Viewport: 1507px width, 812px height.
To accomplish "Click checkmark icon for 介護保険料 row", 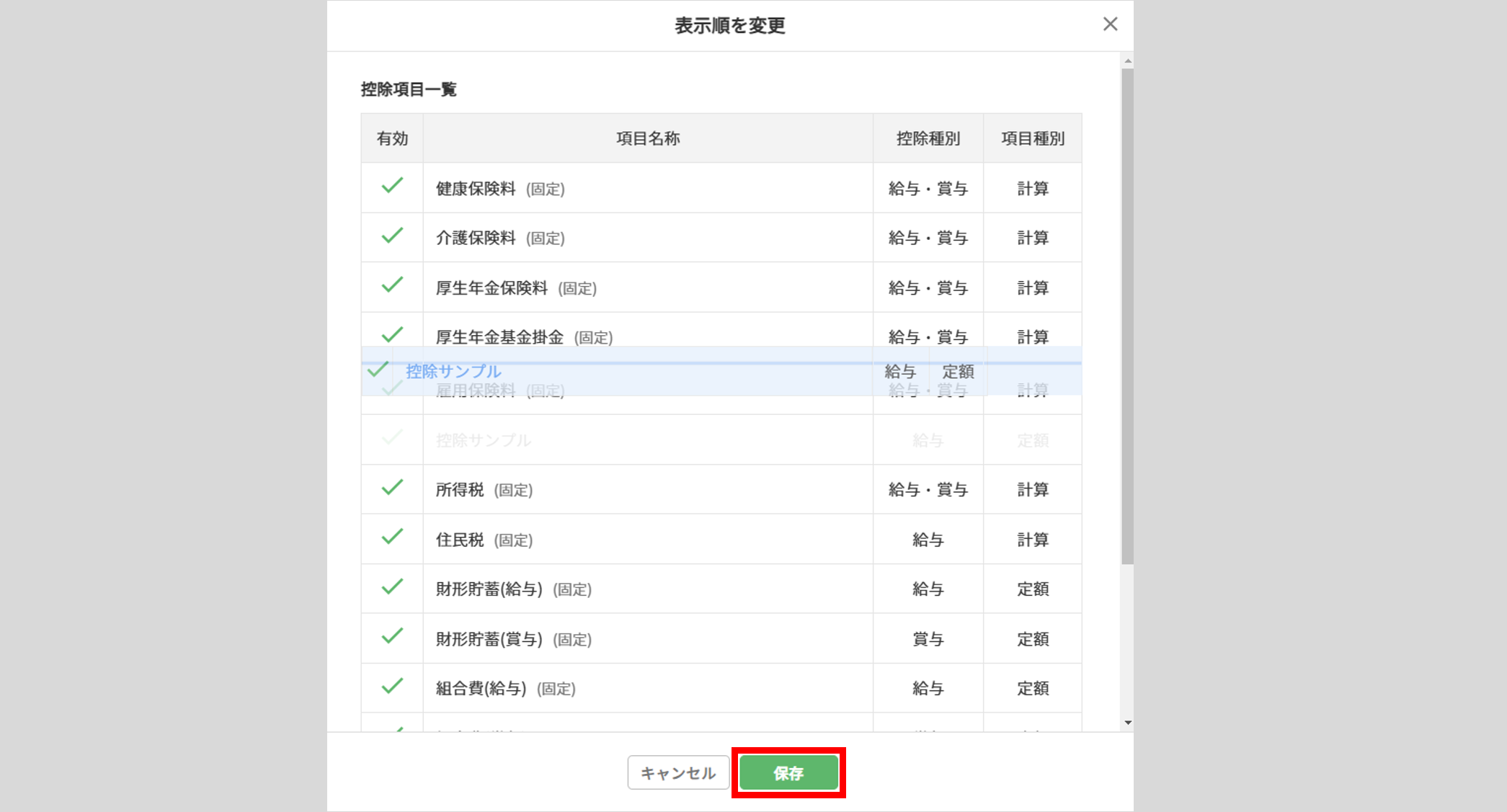I will 392,236.
